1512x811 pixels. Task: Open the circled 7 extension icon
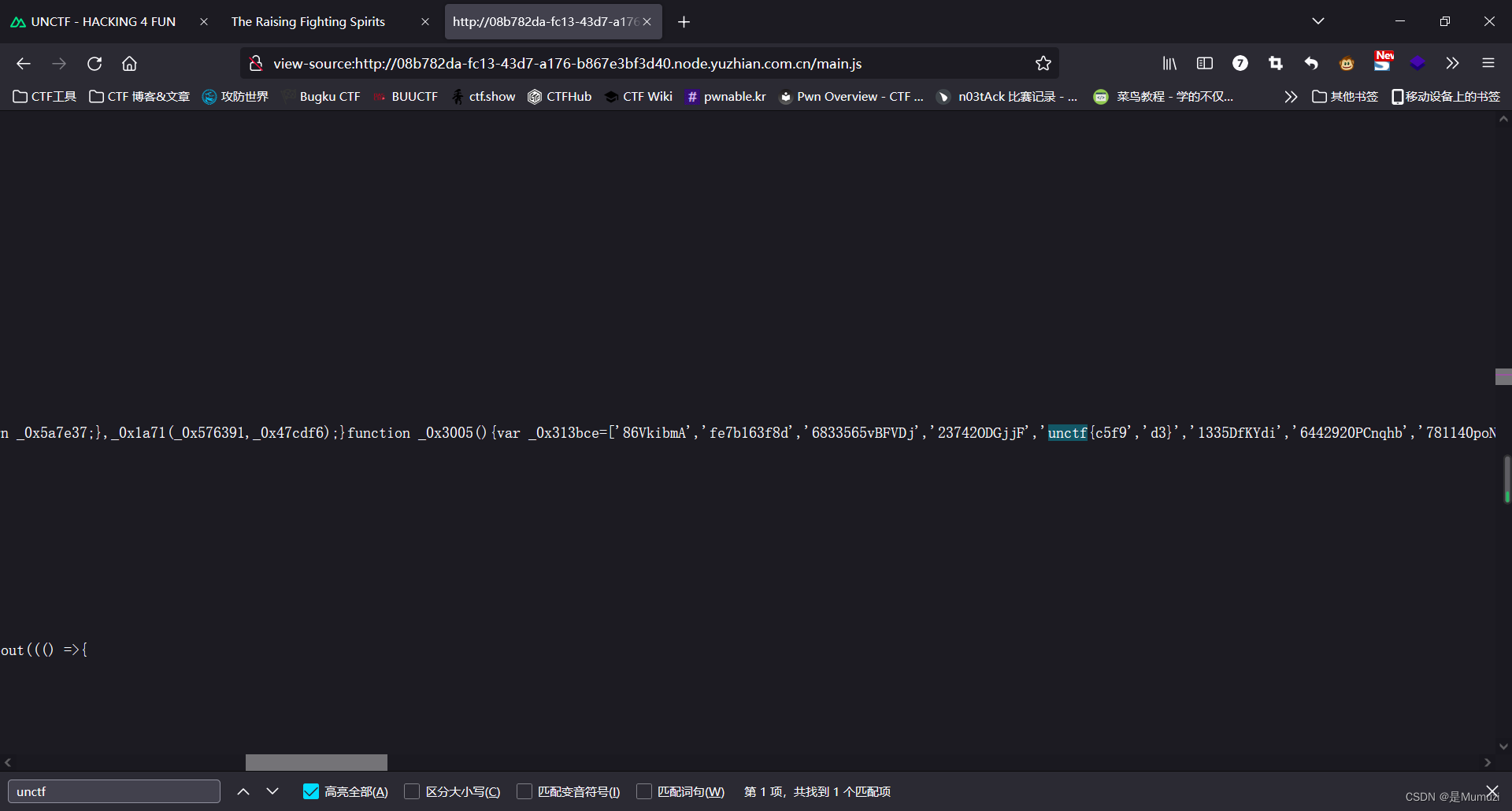point(1240,63)
